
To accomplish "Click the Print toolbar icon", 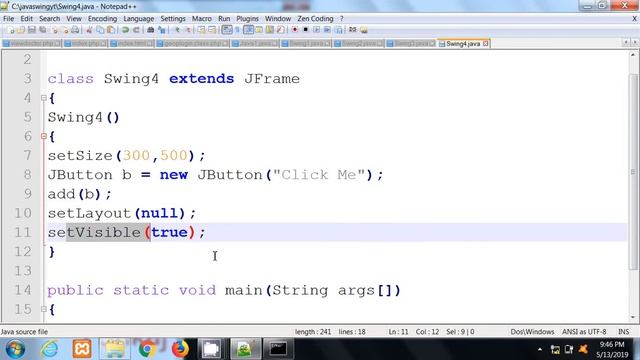I will pyautogui.click(x=75, y=30).
